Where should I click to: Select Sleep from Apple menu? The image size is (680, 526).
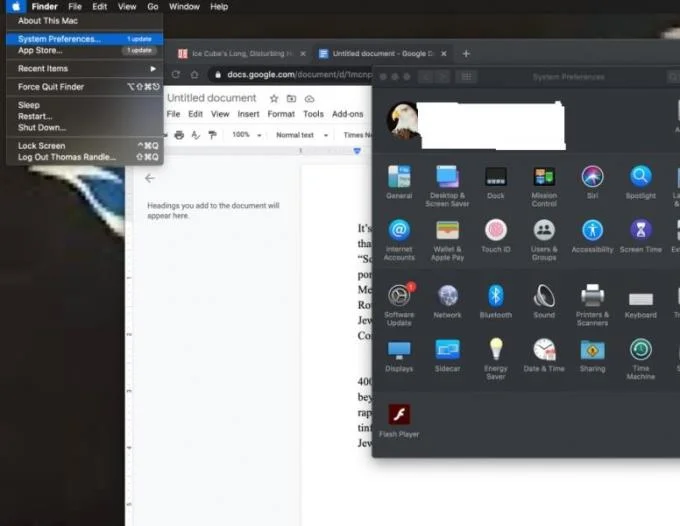(85, 105)
